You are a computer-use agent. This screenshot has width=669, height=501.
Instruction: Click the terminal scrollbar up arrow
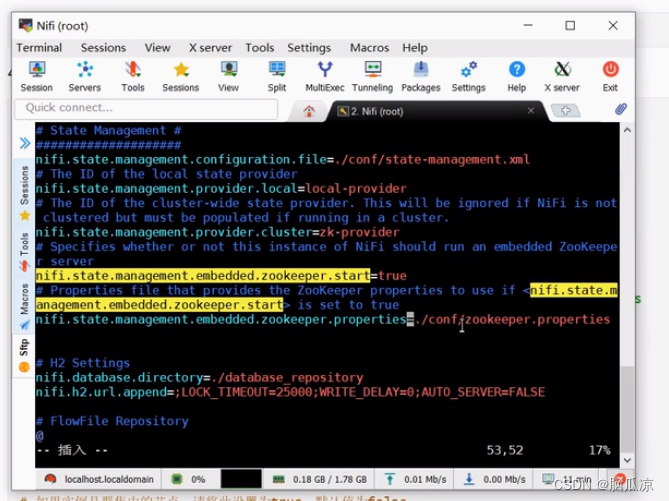point(627,130)
